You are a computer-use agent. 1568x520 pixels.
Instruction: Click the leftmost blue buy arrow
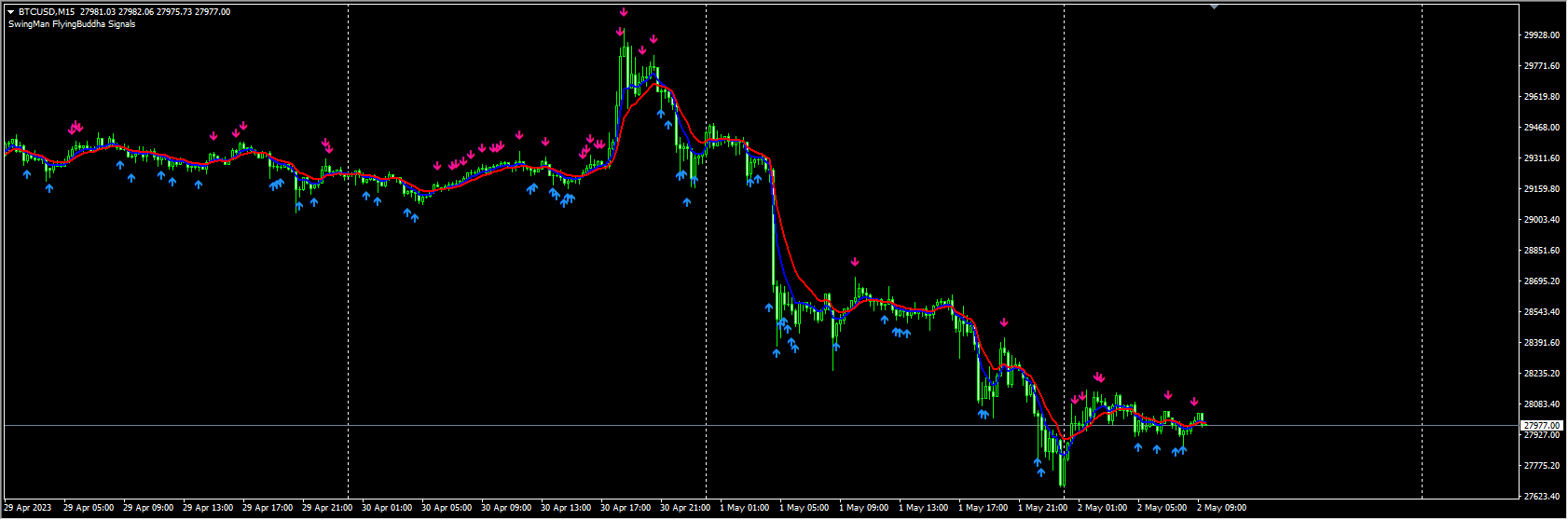27,173
